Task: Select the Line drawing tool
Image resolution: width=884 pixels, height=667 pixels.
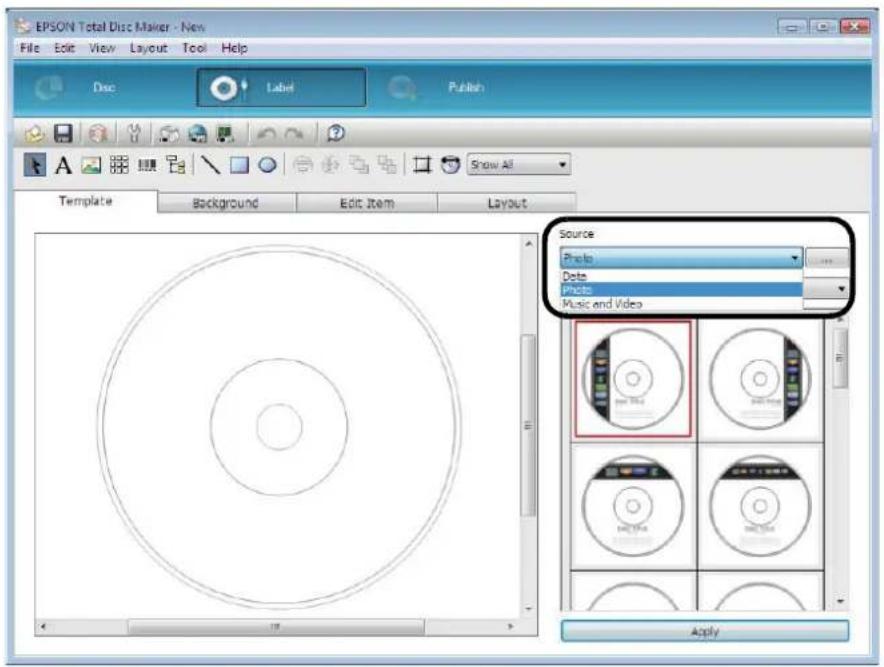Action: (x=210, y=165)
